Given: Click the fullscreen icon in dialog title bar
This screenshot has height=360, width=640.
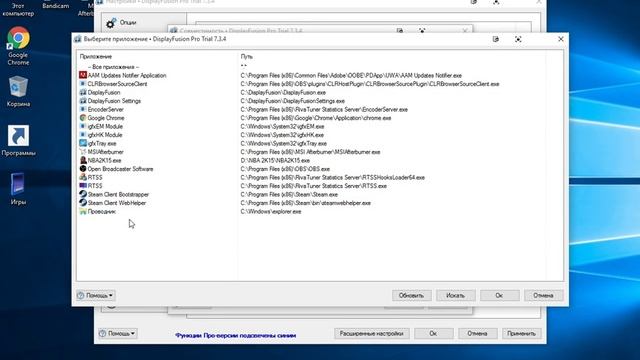Looking at the screenshot, I should (x=518, y=39).
